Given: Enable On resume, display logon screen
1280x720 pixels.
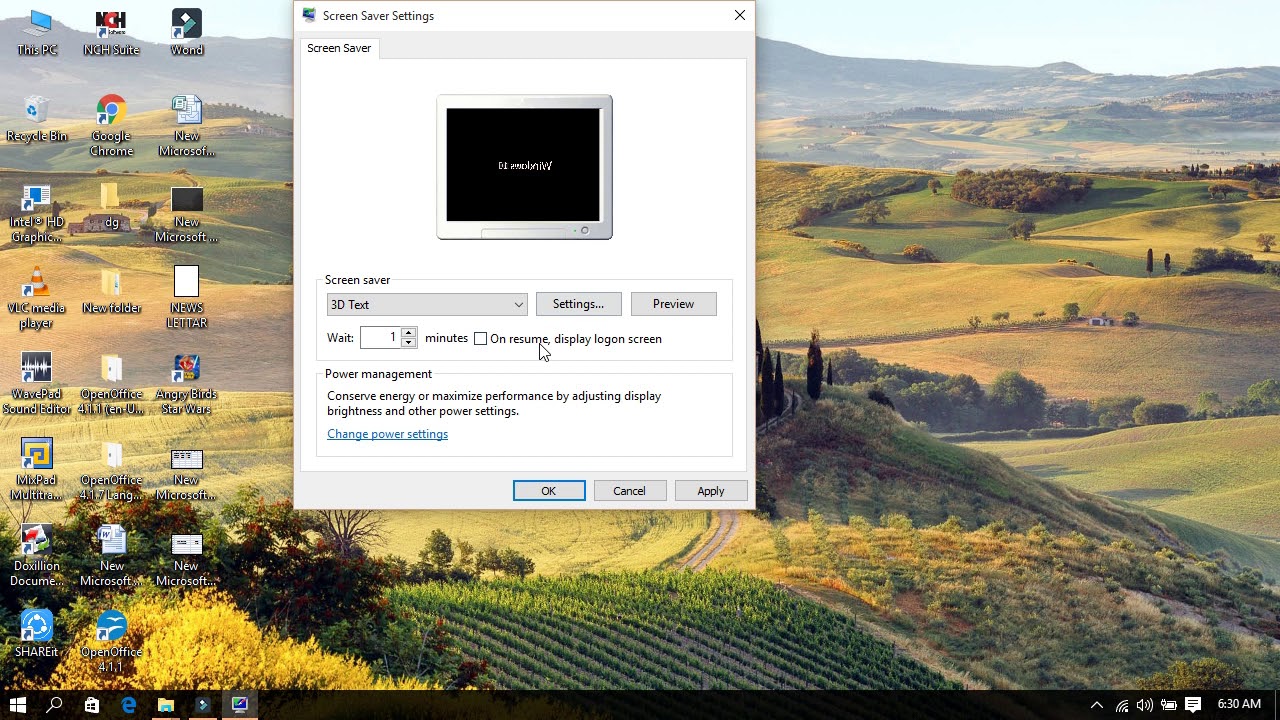Looking at the screenshot, I should (x=481, y=339).
